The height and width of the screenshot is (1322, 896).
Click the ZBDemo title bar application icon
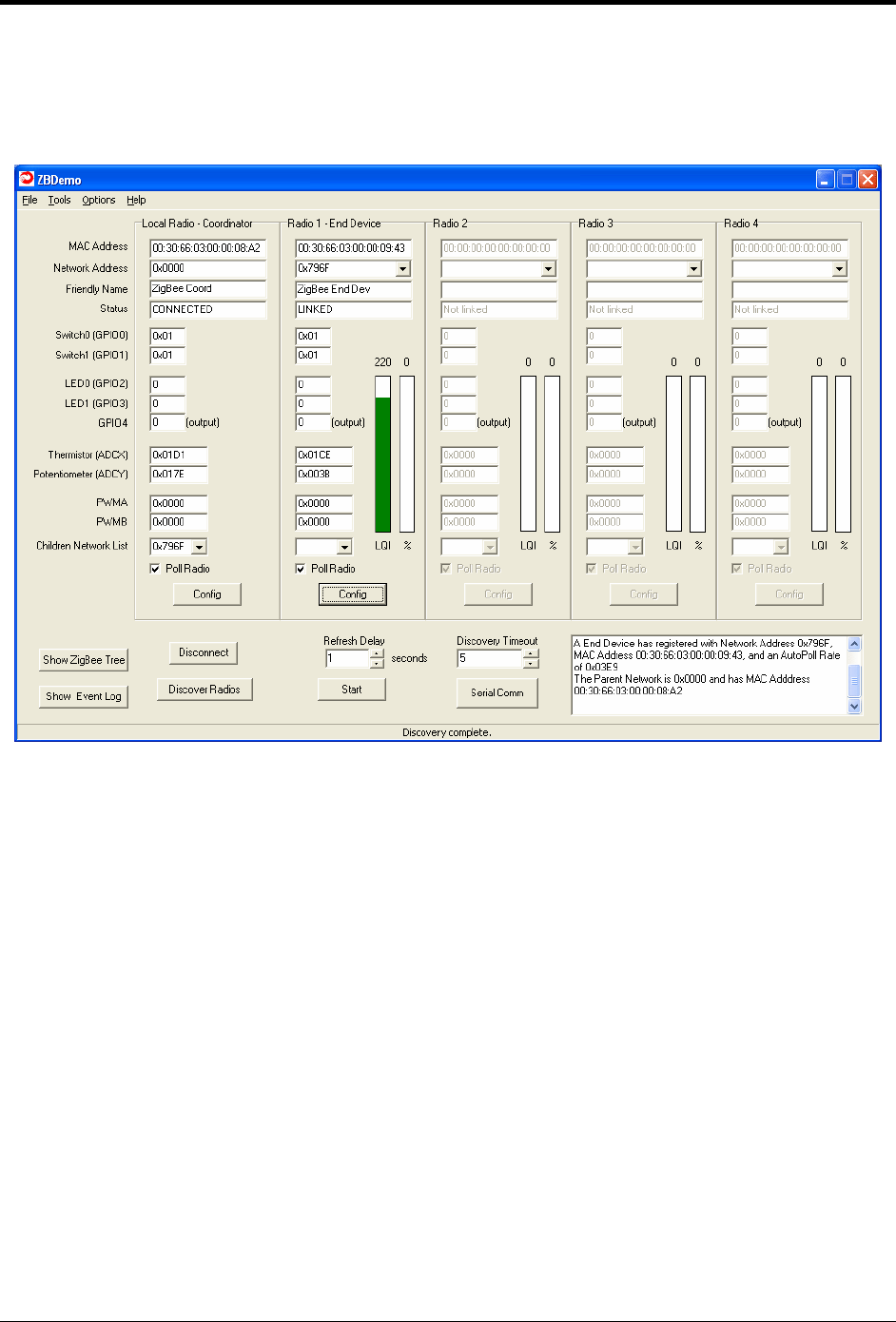click(x=27, y=179)
